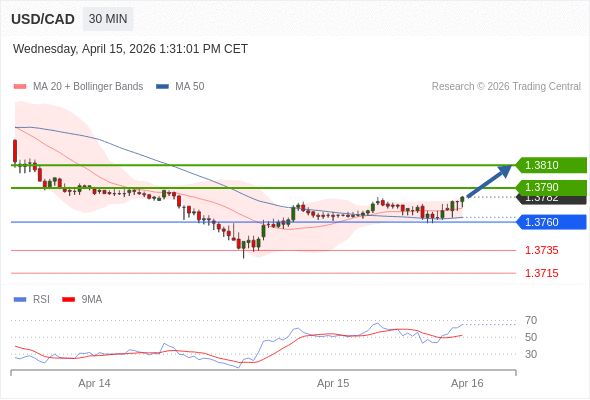Click the date and time line above the chart

point(130,49)
